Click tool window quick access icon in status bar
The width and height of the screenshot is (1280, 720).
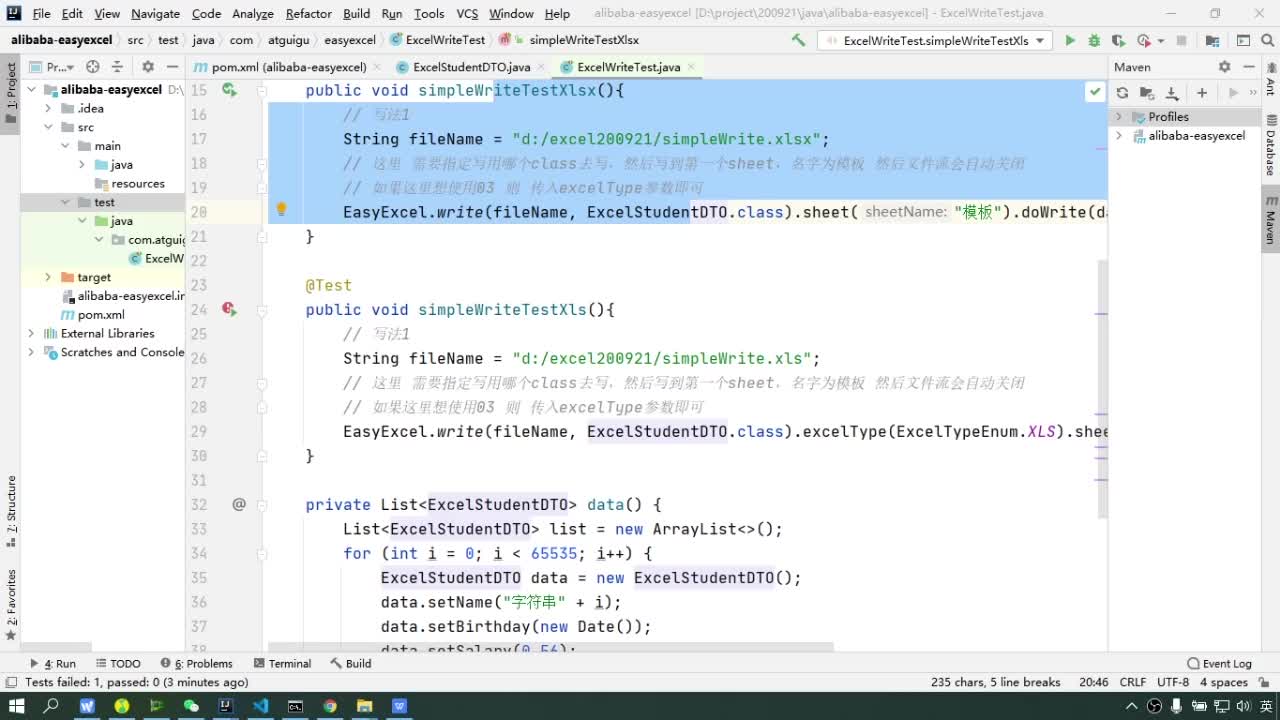tap(11, 682)
